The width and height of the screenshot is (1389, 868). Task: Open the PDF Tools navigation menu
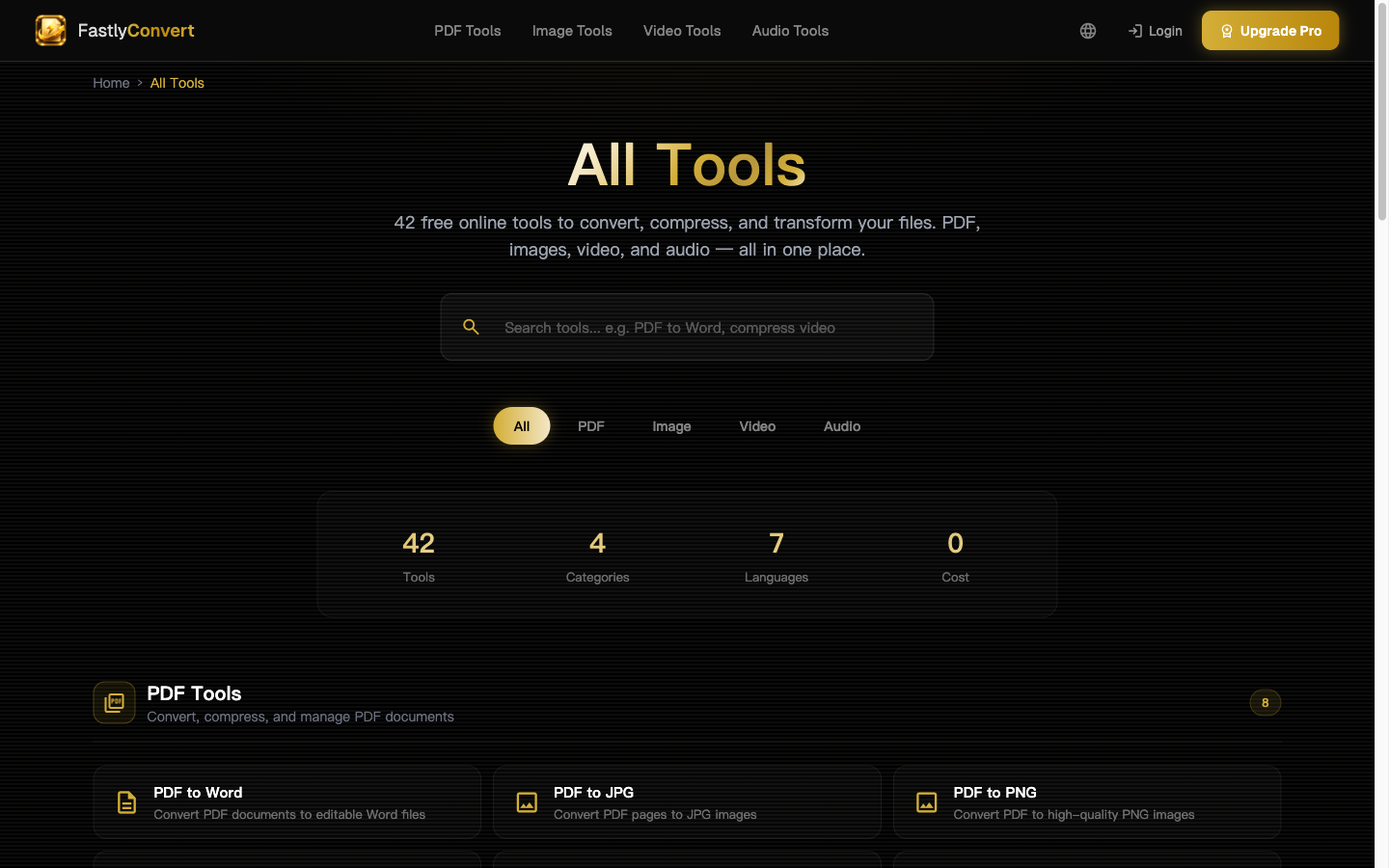(468, 31)
